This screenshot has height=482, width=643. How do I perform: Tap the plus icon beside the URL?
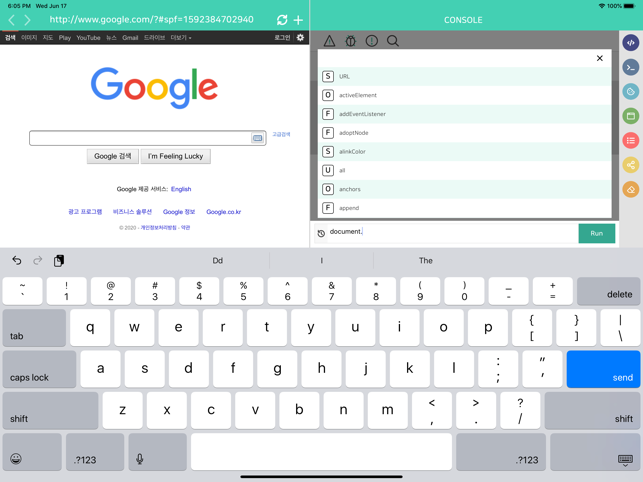[x=298, y=20]
